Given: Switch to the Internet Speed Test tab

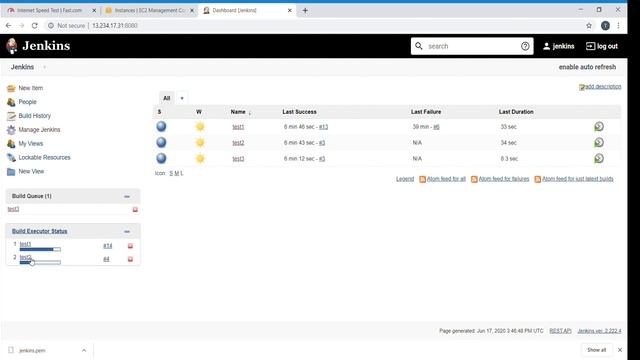Looking at the screenshot, I should pyautogui.click(x=50, y=10).
